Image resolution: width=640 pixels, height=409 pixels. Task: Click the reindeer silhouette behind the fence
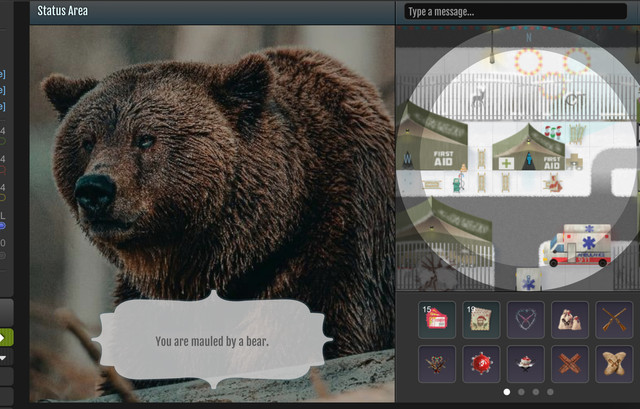coord(478,98)
